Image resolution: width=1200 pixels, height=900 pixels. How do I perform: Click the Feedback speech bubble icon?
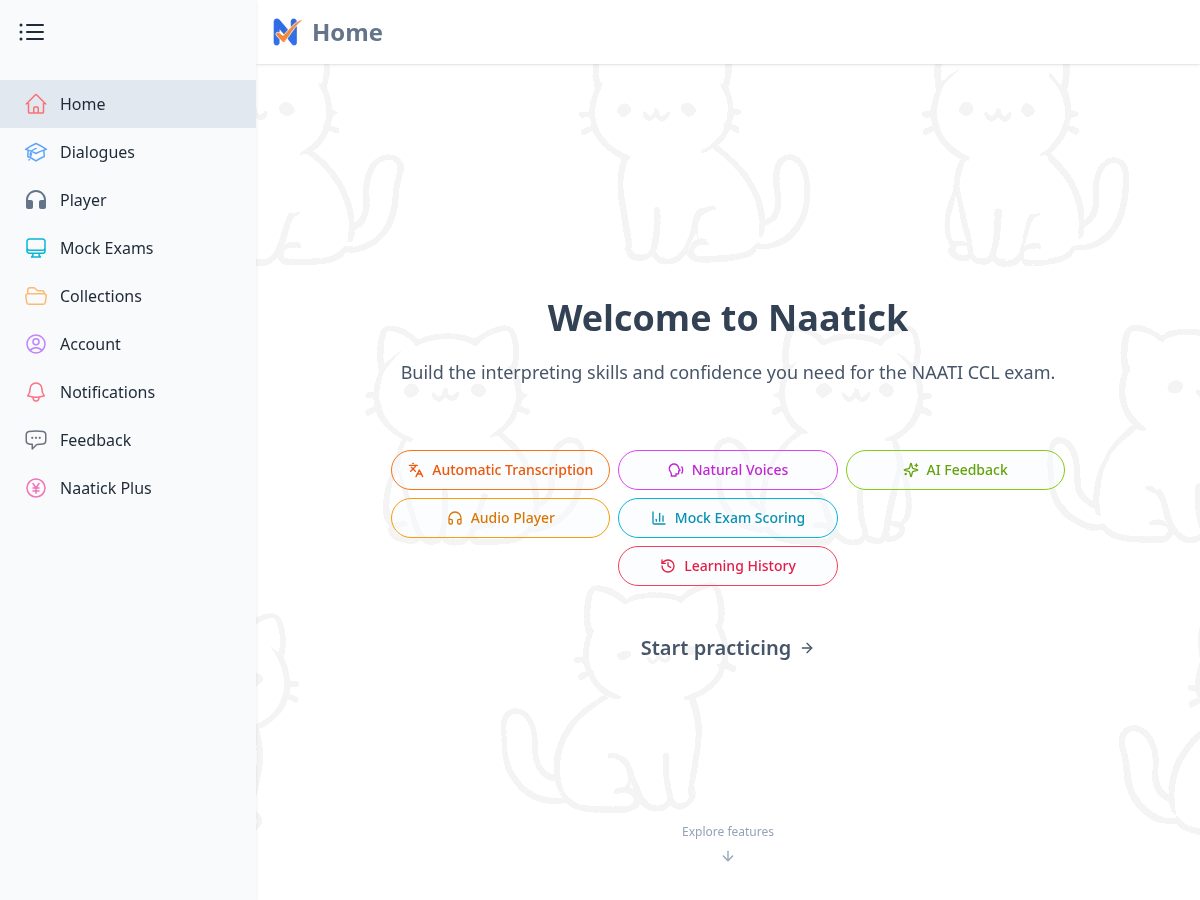tap(36, 440)
